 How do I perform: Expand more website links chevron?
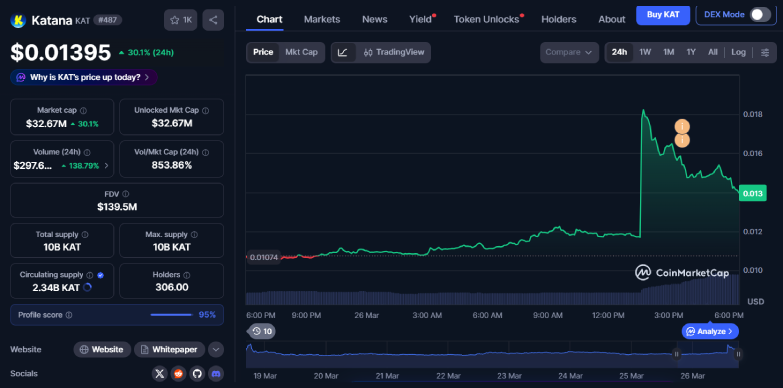click(216, 350)
